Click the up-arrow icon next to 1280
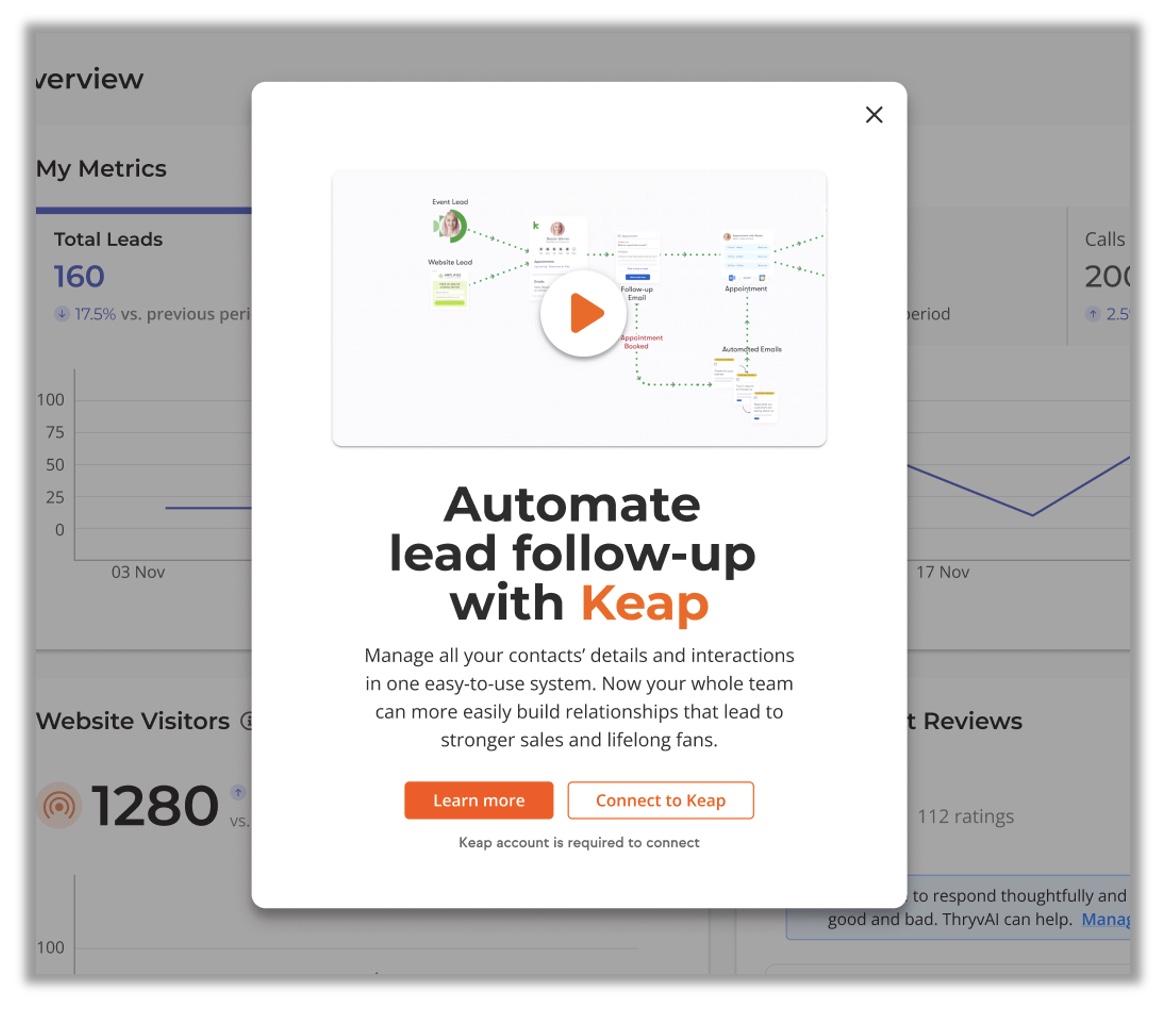The image size is (1162, 1010). tap(238, 792)
